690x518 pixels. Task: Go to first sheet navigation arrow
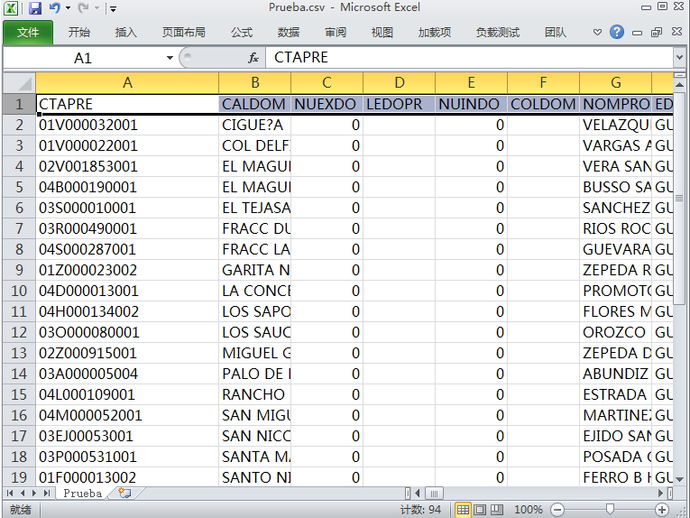pos(10,493)
